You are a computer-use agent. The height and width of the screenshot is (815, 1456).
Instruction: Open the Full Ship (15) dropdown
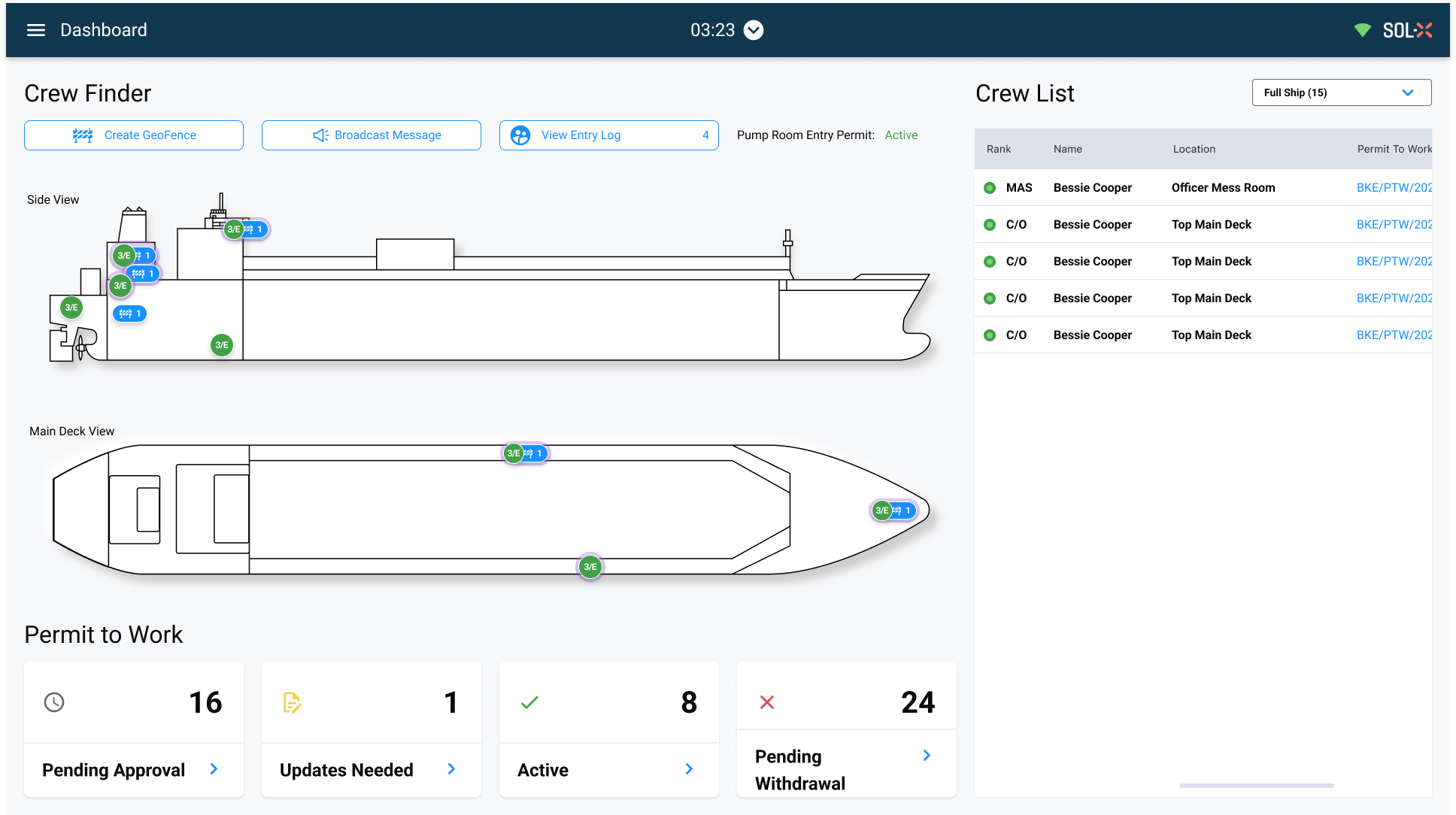(1341, 92)
